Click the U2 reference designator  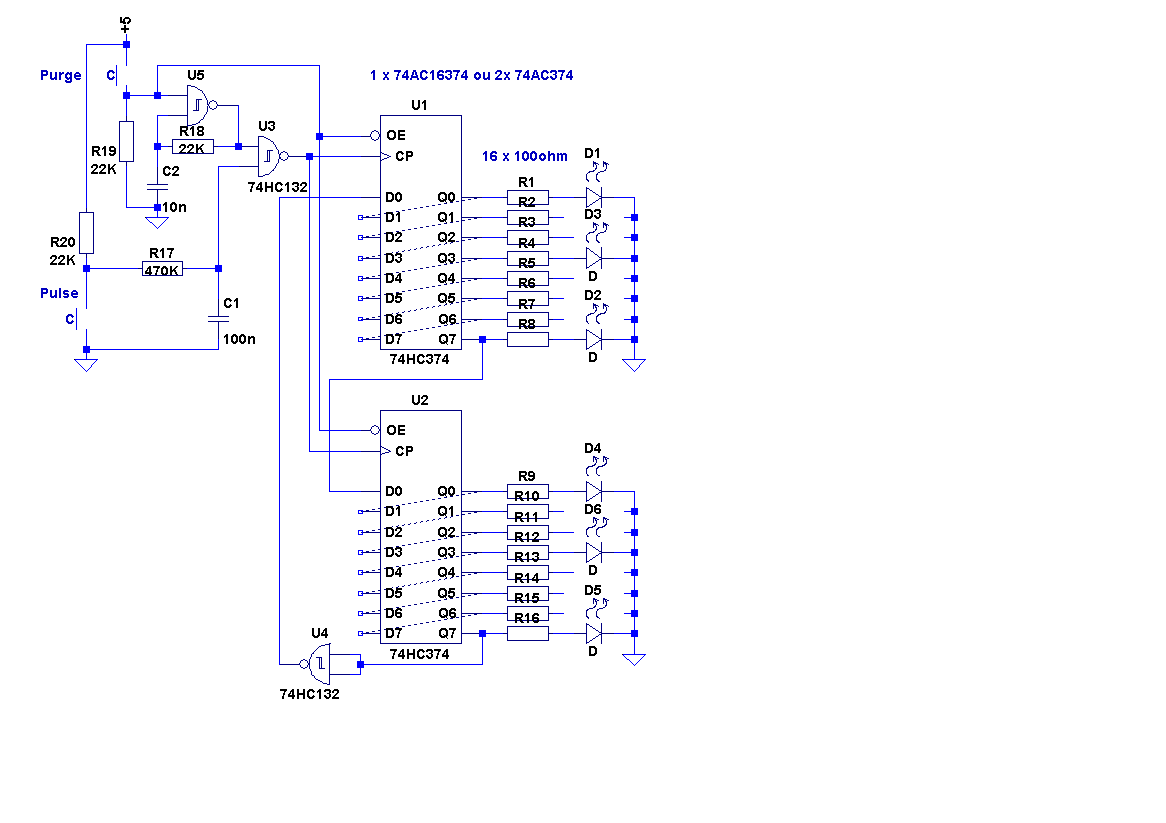(419, 400)
